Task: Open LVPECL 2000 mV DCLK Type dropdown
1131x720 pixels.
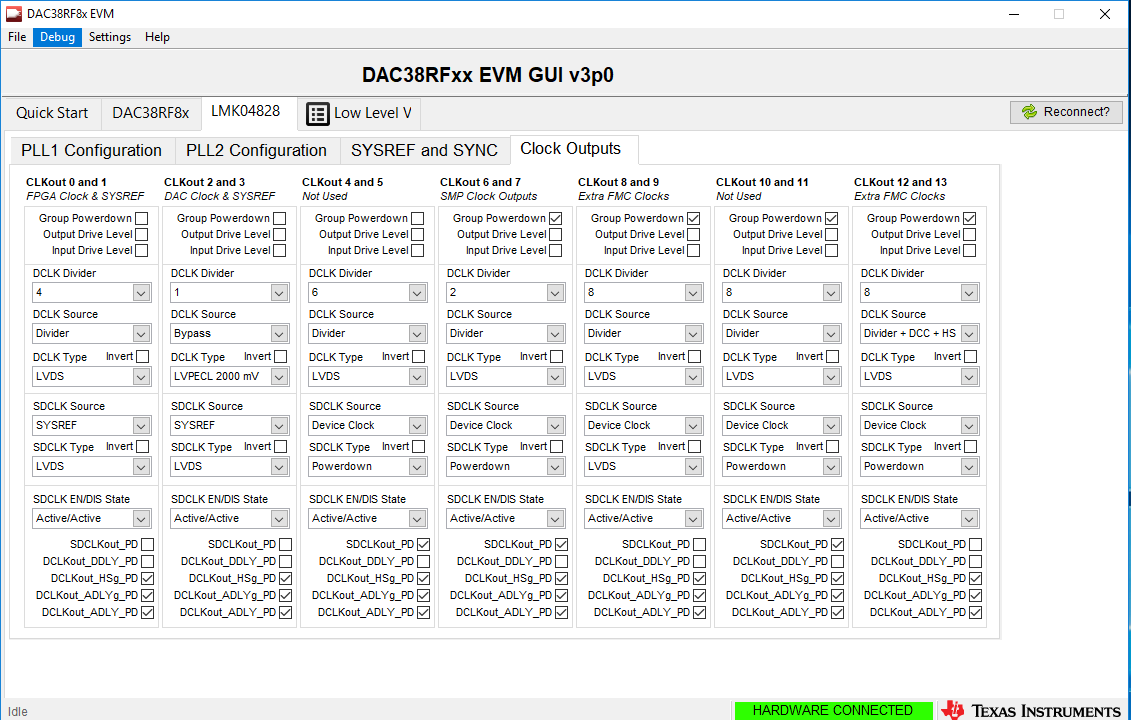Action: click(229, 376)
